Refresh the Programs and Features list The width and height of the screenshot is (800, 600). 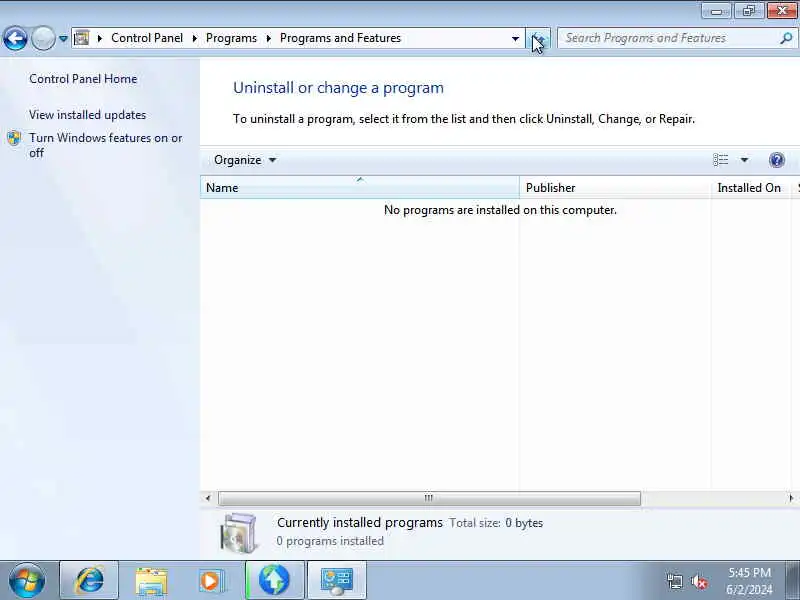538,38
